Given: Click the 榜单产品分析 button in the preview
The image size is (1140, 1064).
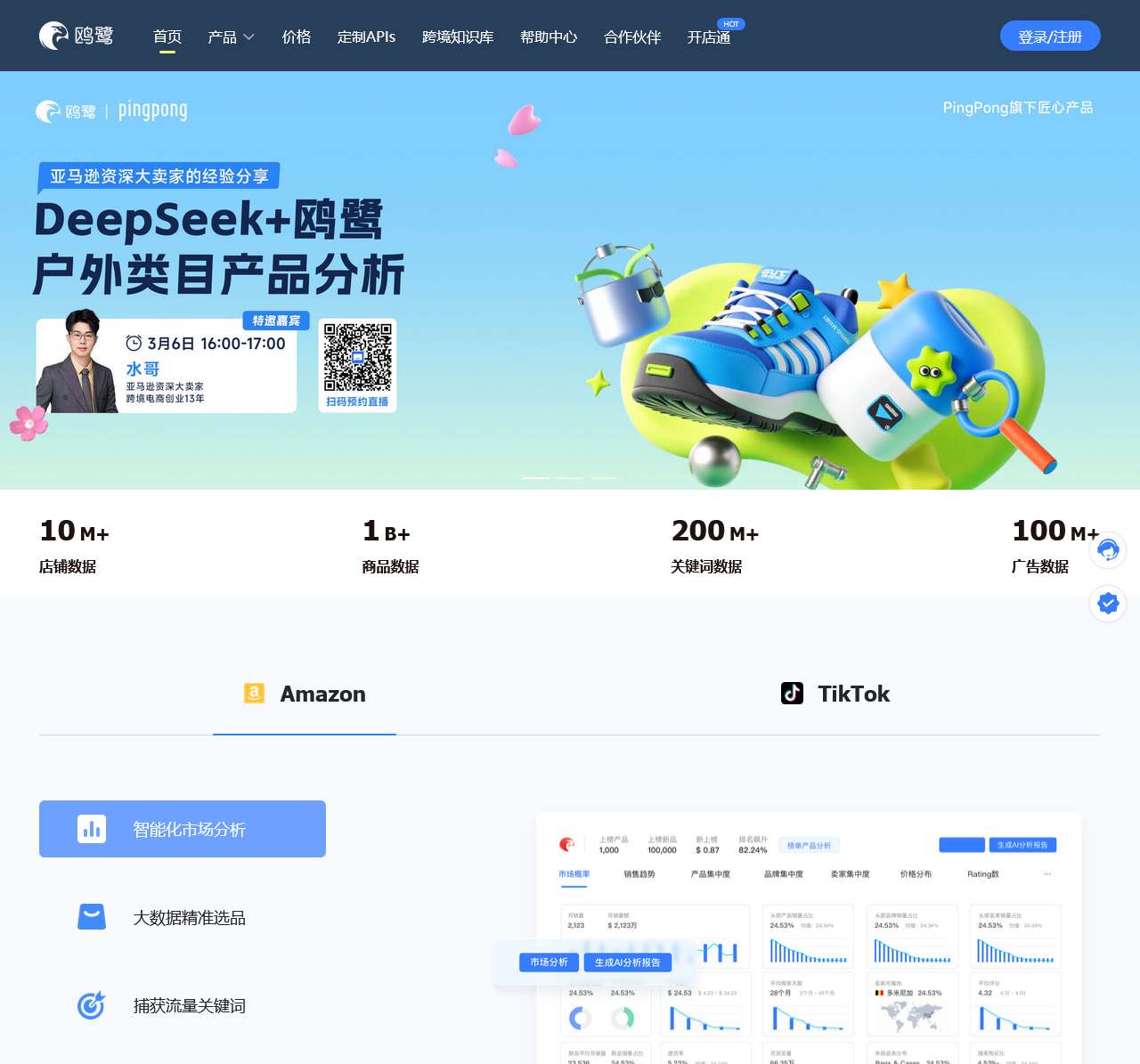Looking at the screenshot, I should click(810, 845).
